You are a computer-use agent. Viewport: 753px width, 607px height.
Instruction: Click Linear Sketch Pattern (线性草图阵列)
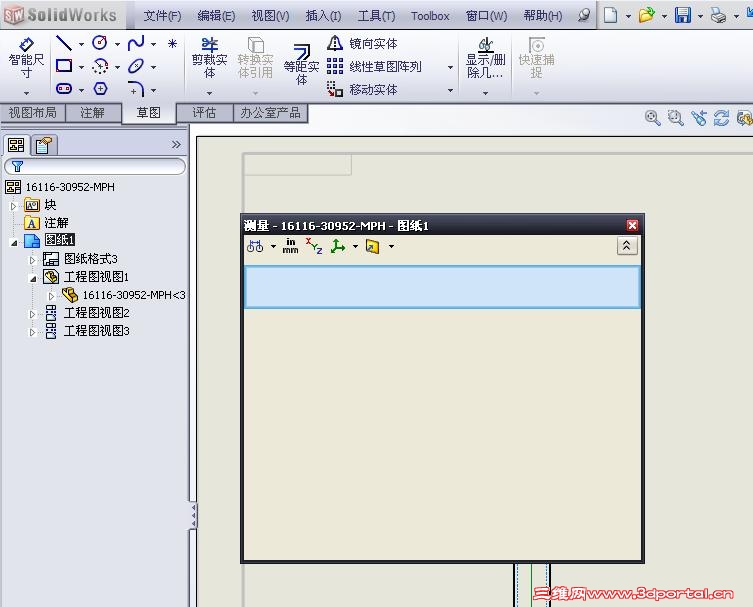point(374,66)
